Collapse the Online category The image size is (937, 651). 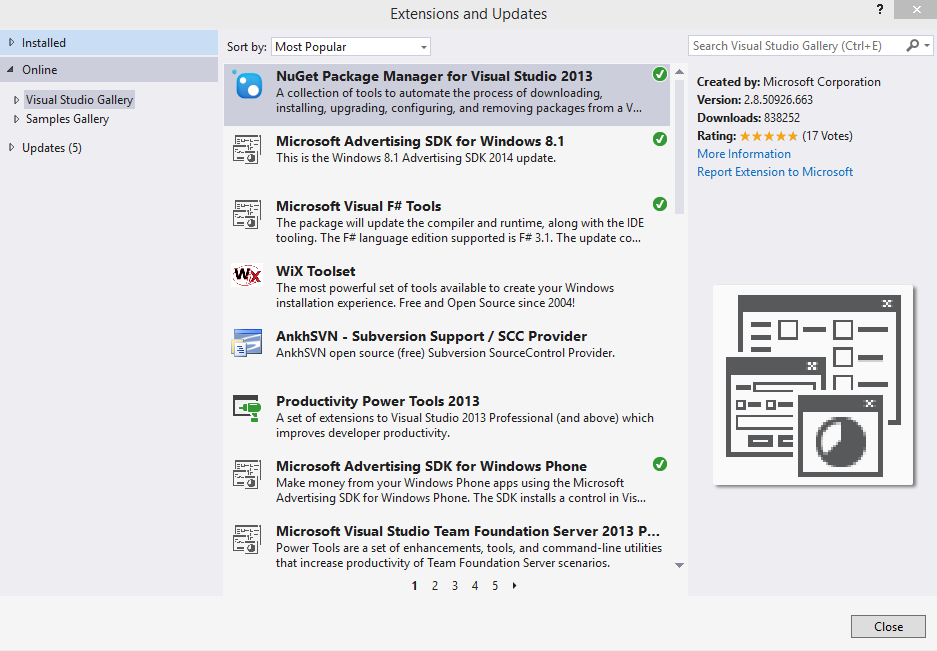(11, 70)
